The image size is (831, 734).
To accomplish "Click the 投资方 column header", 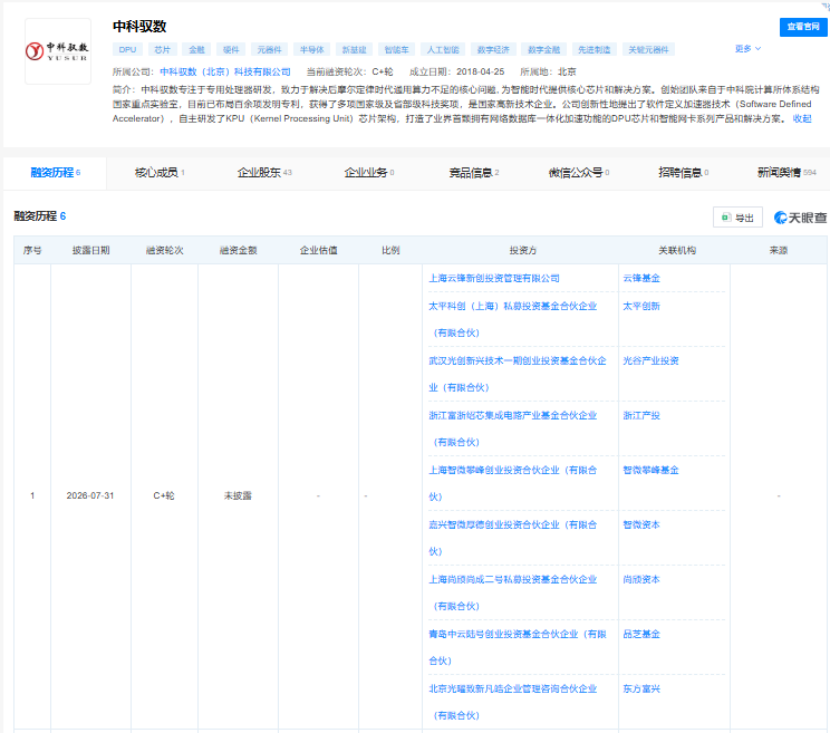I will (523, 251).
